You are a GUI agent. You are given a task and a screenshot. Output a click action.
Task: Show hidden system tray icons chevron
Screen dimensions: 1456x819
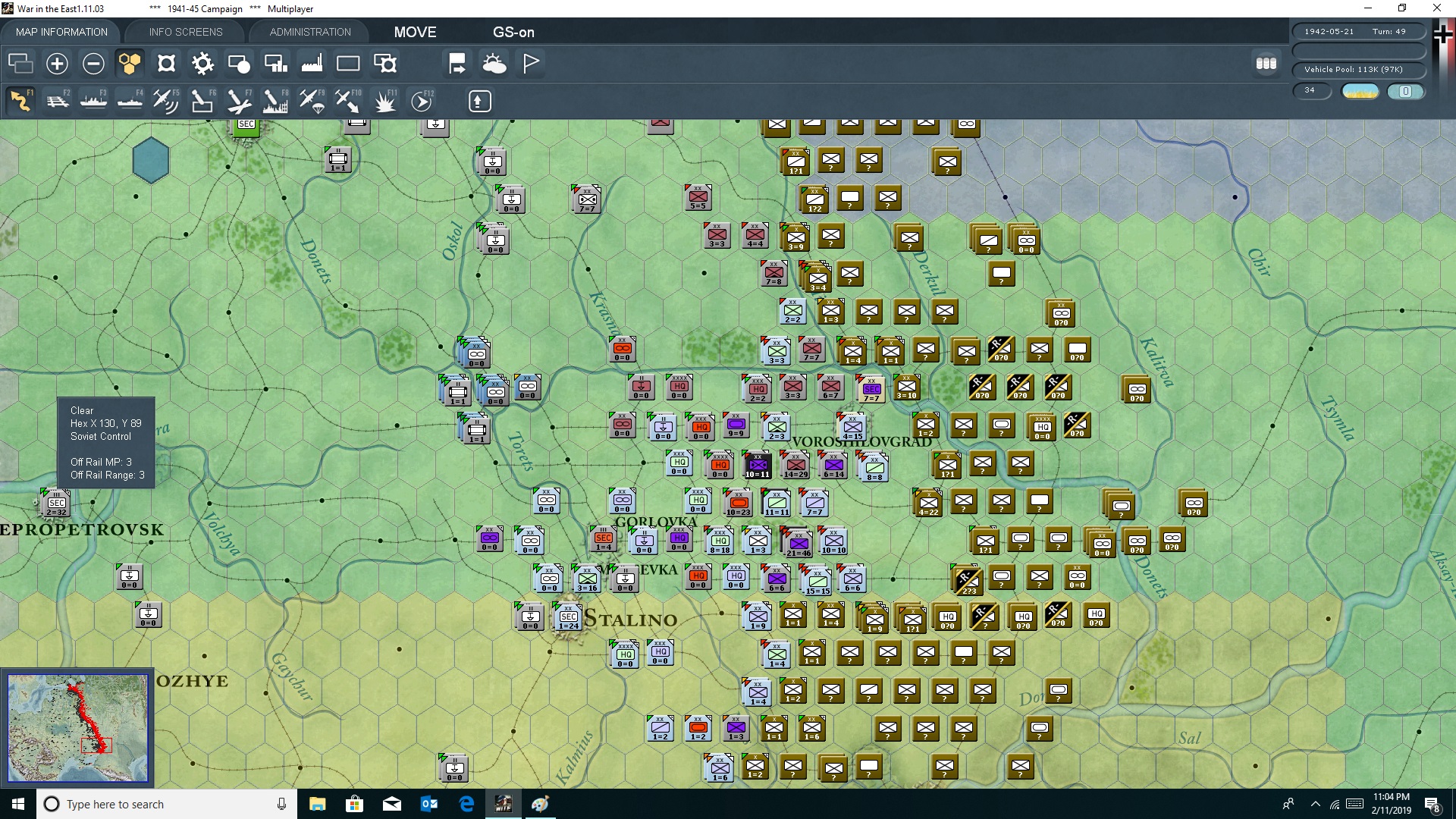1316,804
